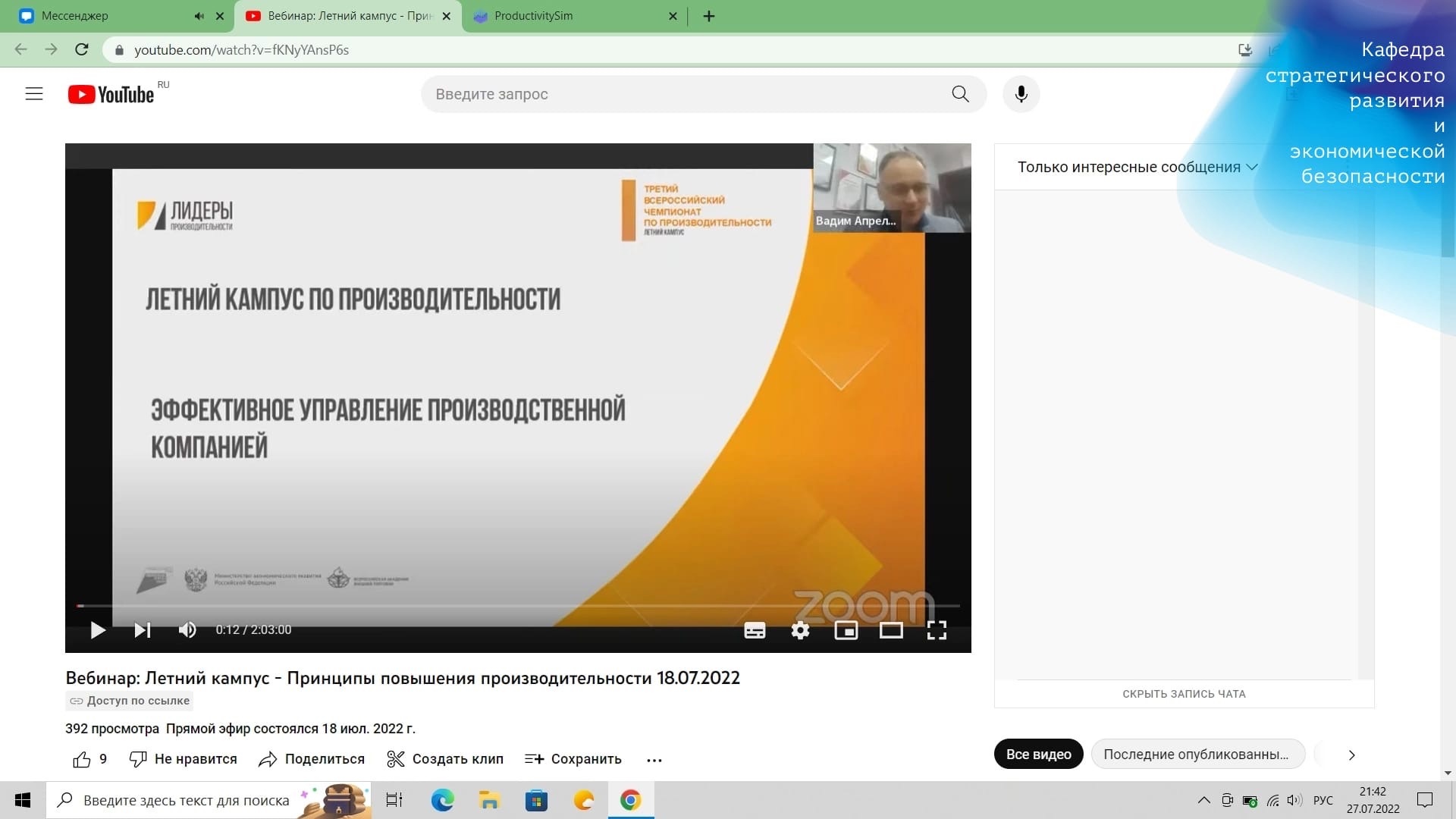Select Последние опубликованные chip
1456x819 pixels.
tap(1197, 755)
